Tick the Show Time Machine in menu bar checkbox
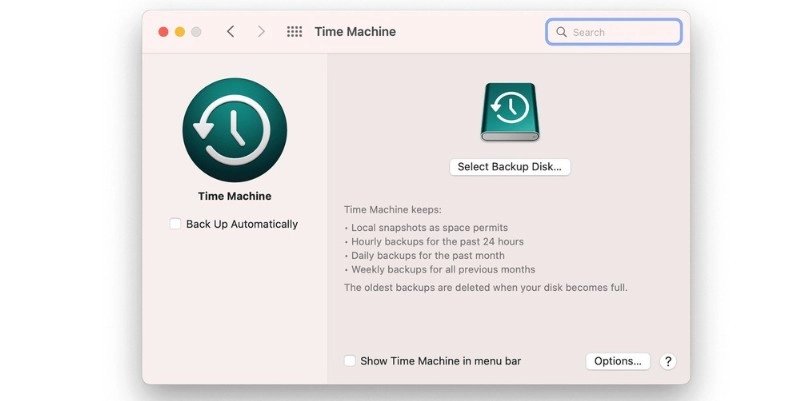 [x=349, y=361]
